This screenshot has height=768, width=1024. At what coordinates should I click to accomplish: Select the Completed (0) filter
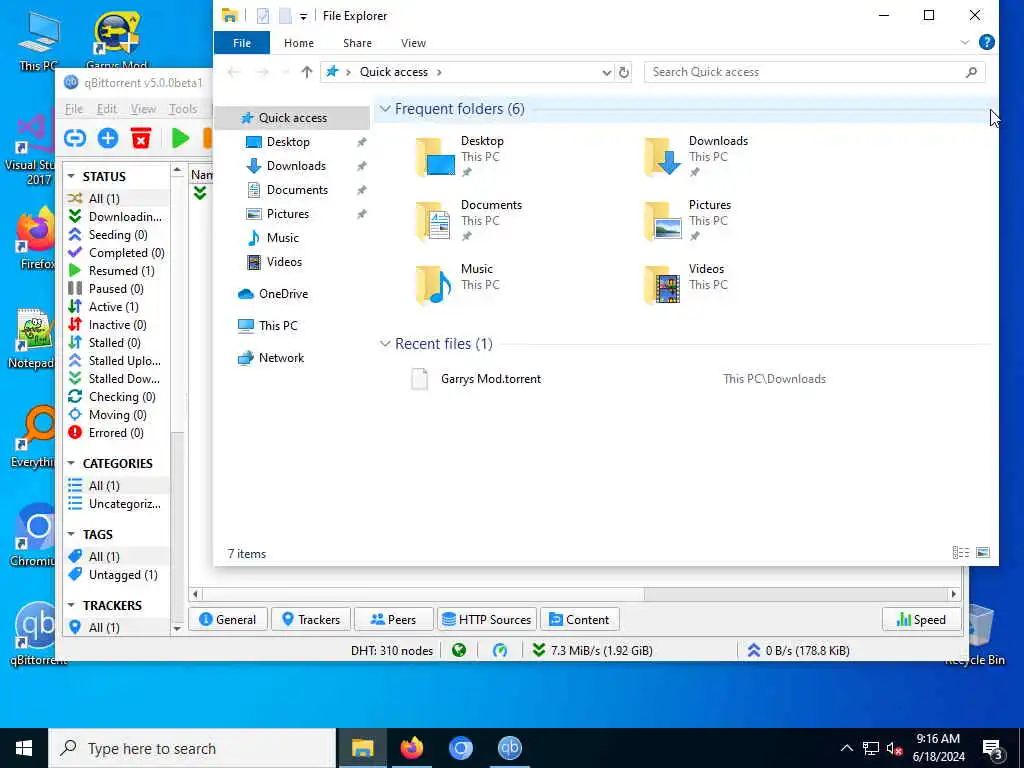[117, 253]
